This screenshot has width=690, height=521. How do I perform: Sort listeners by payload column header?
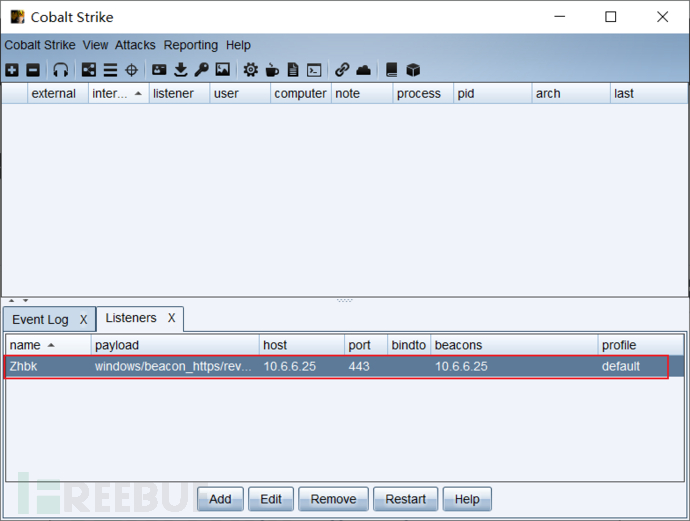click(175, 345)
